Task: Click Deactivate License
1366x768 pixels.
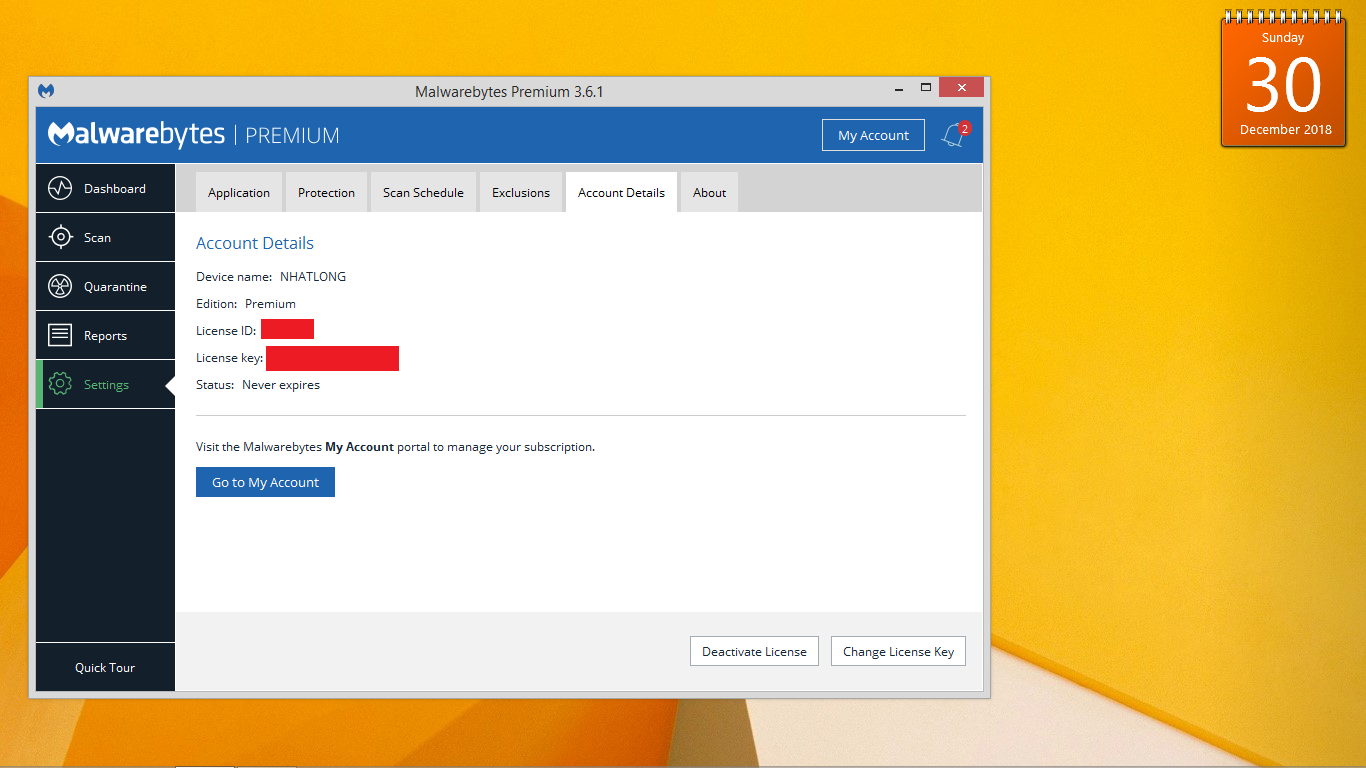Action: [x=754, y=651]
